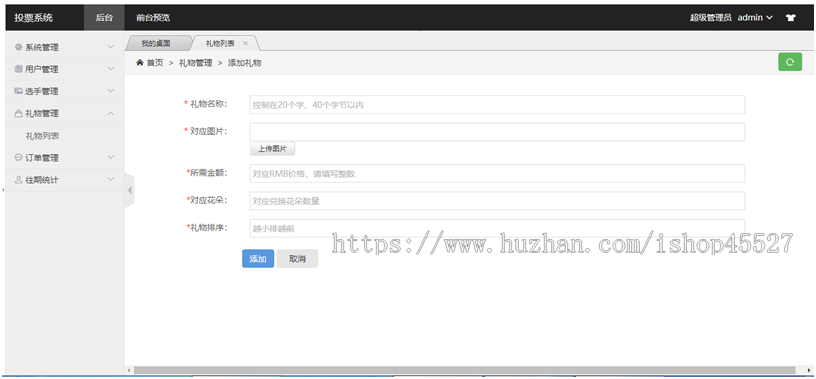Click the 超级管理员 role label
Viewport: 816px width, 379px height.
coord(710,18)
